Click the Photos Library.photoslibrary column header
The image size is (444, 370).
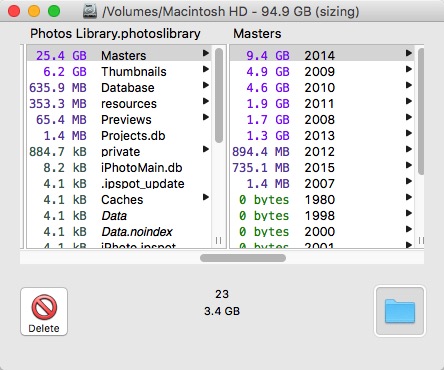(x=115, y=34)
